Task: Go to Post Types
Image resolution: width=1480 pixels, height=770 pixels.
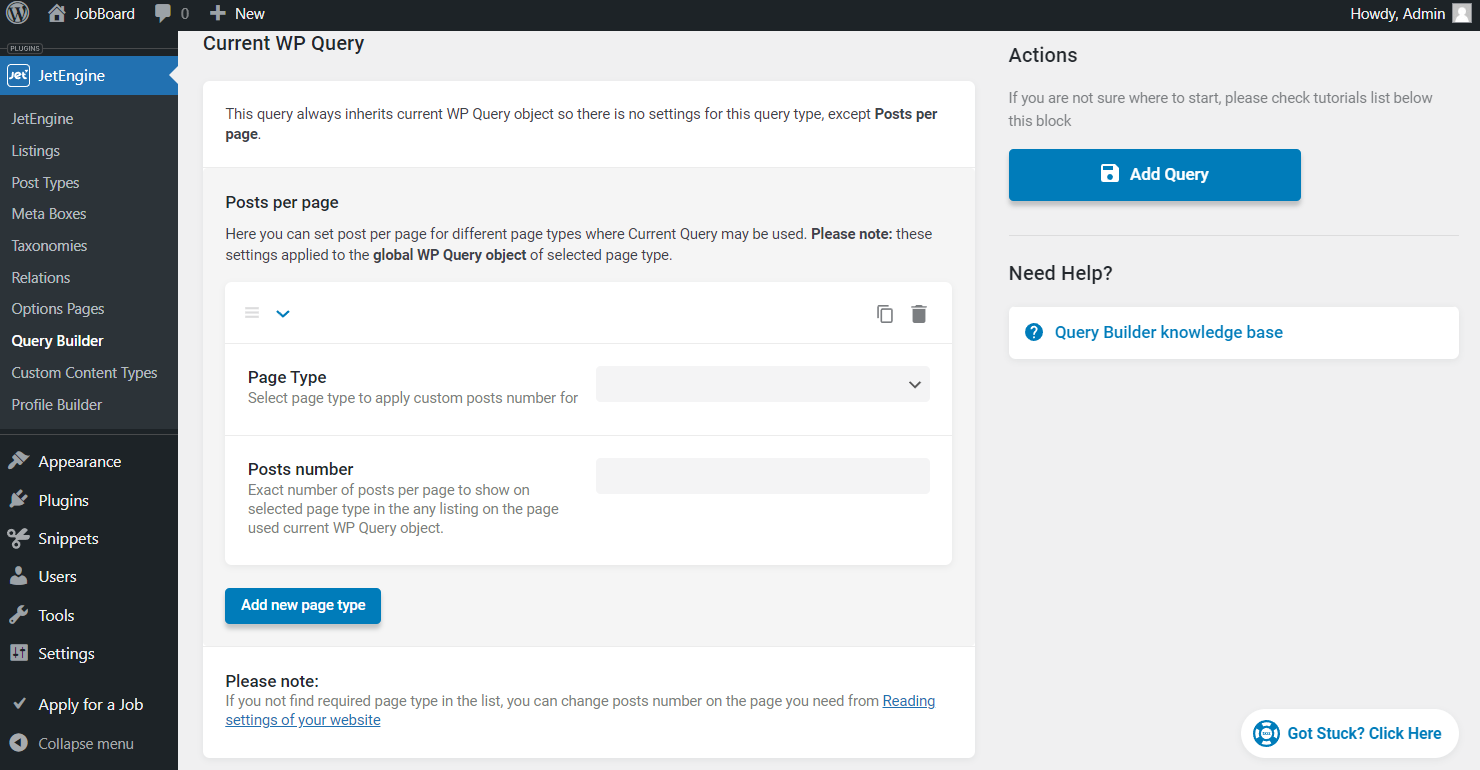Action: pyautogui.click(x=45, y=183)
